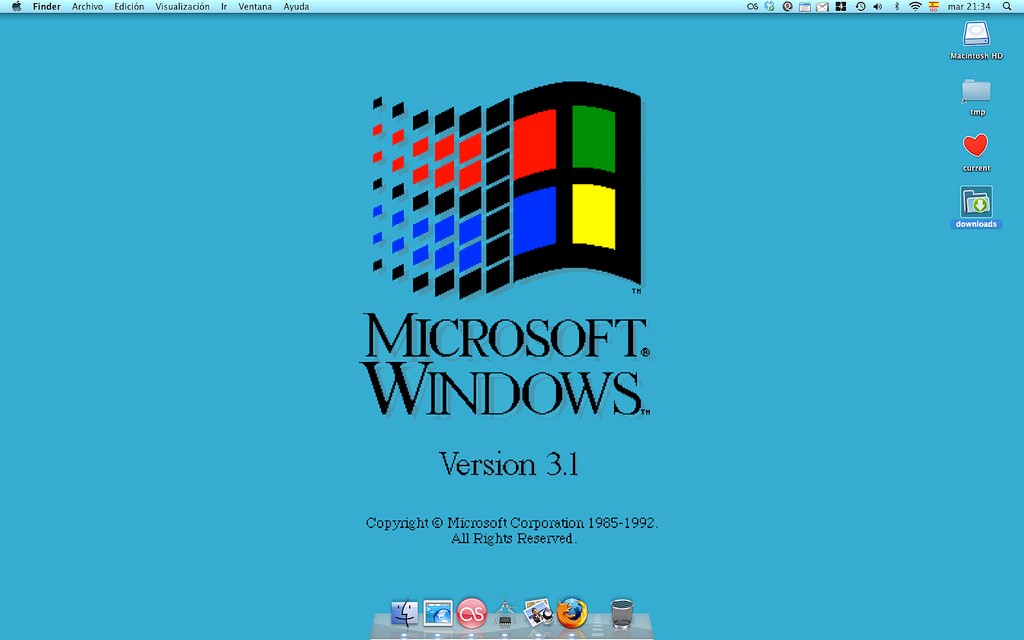The width and height of the screenshot is (1024, 640).
Task: Open the Ir menu
Action: (224, 7)
